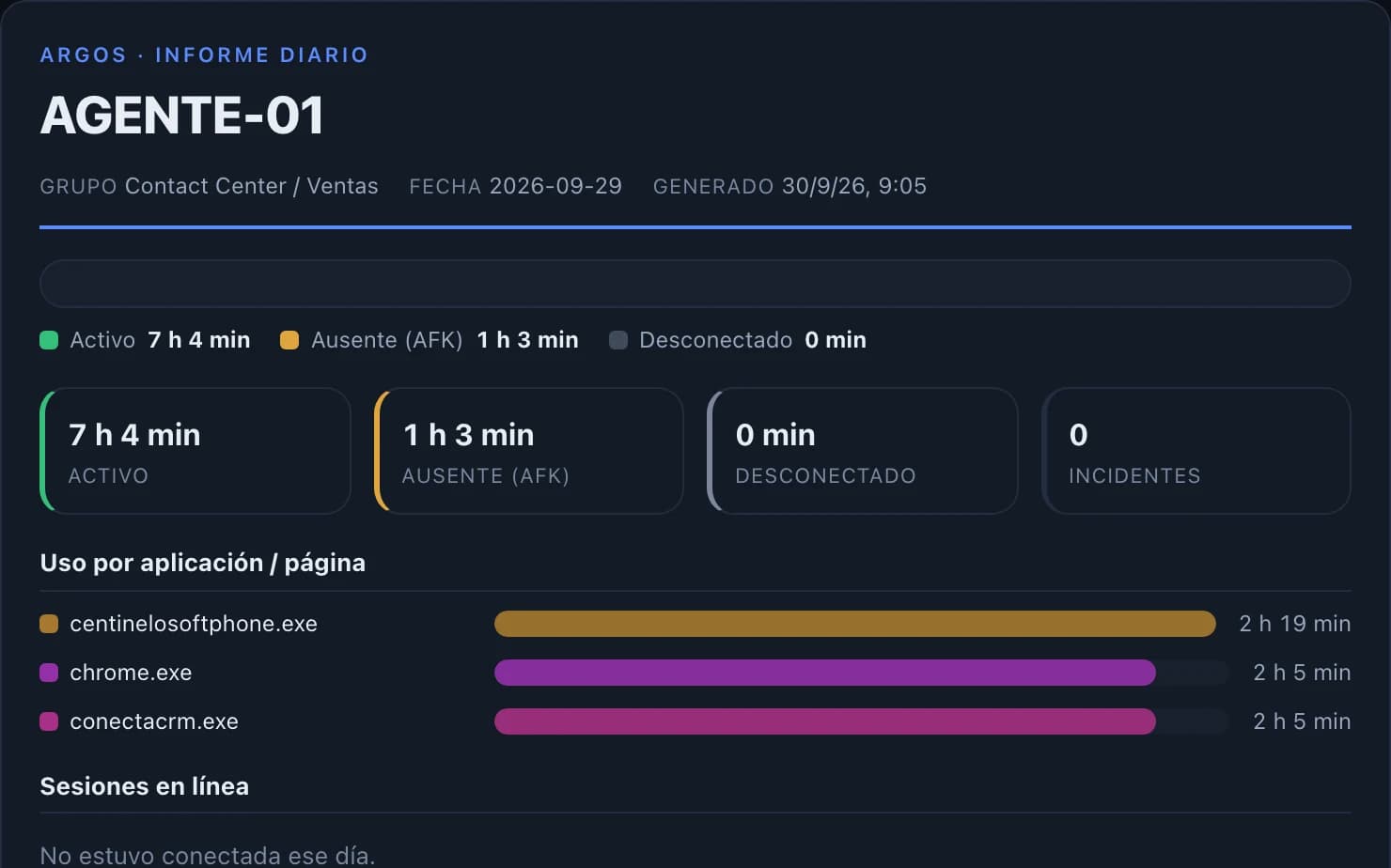Open the Desconectado summary card
The width and height of the screenshot is (1391, 868).
863,451
